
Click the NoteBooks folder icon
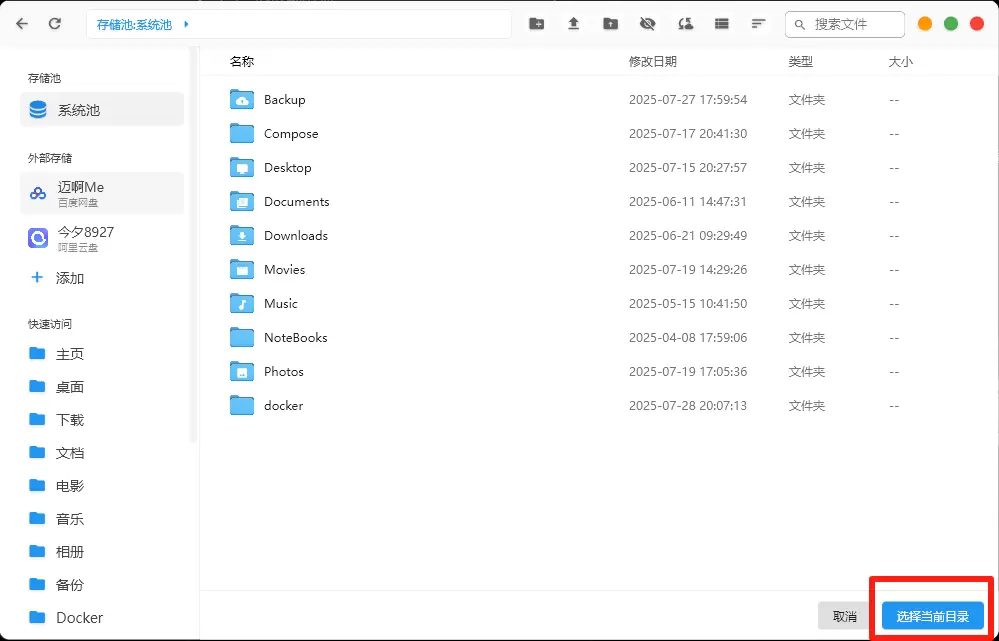242,337
